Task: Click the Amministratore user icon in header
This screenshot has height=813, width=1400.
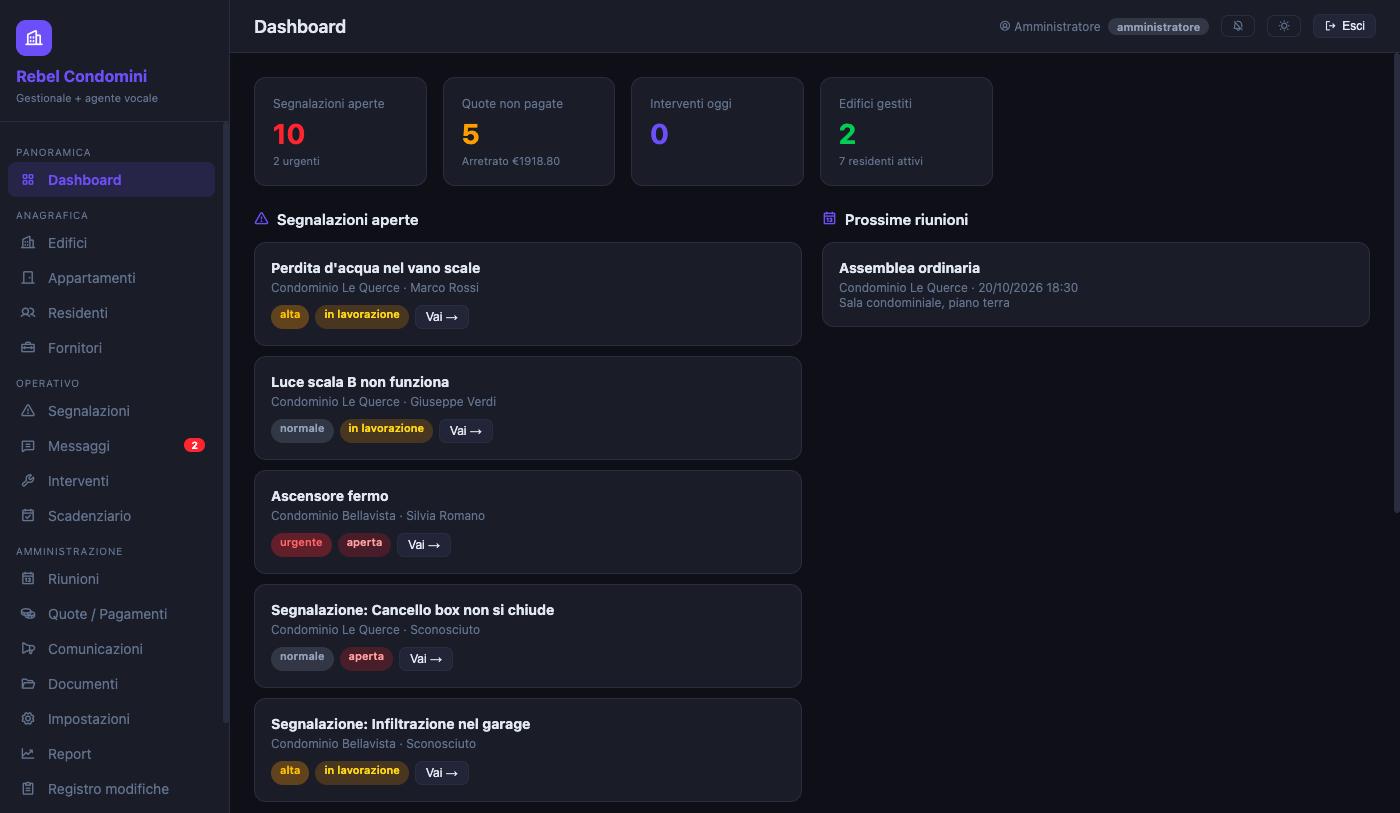Action: [1005, 27]
